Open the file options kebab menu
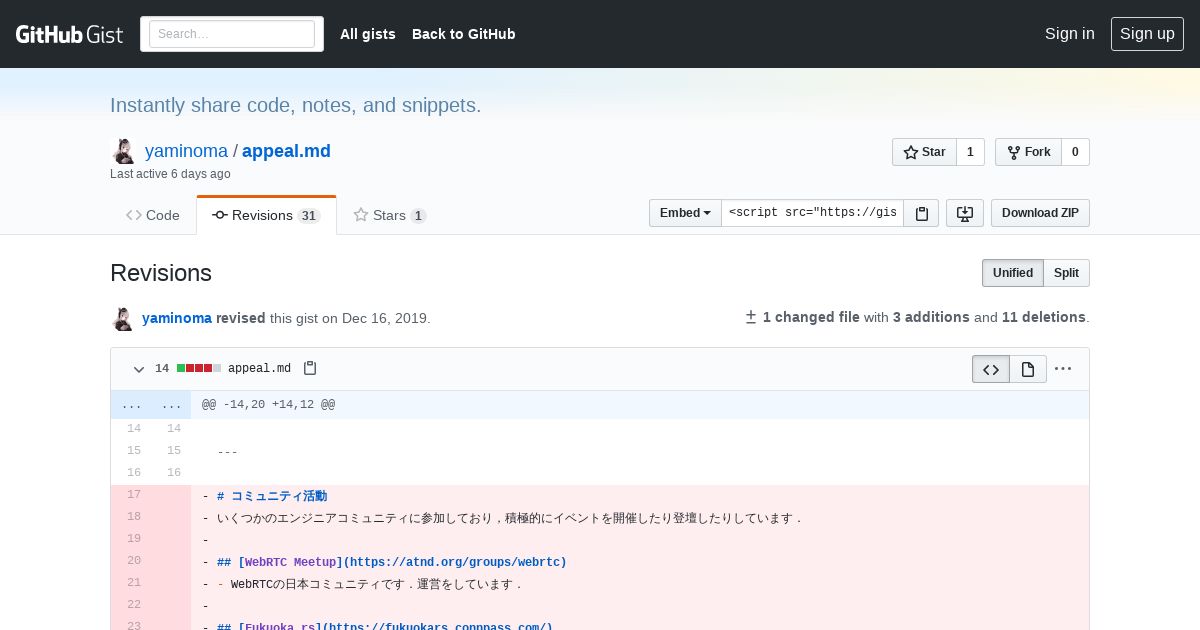 [x=1063, y=369]
